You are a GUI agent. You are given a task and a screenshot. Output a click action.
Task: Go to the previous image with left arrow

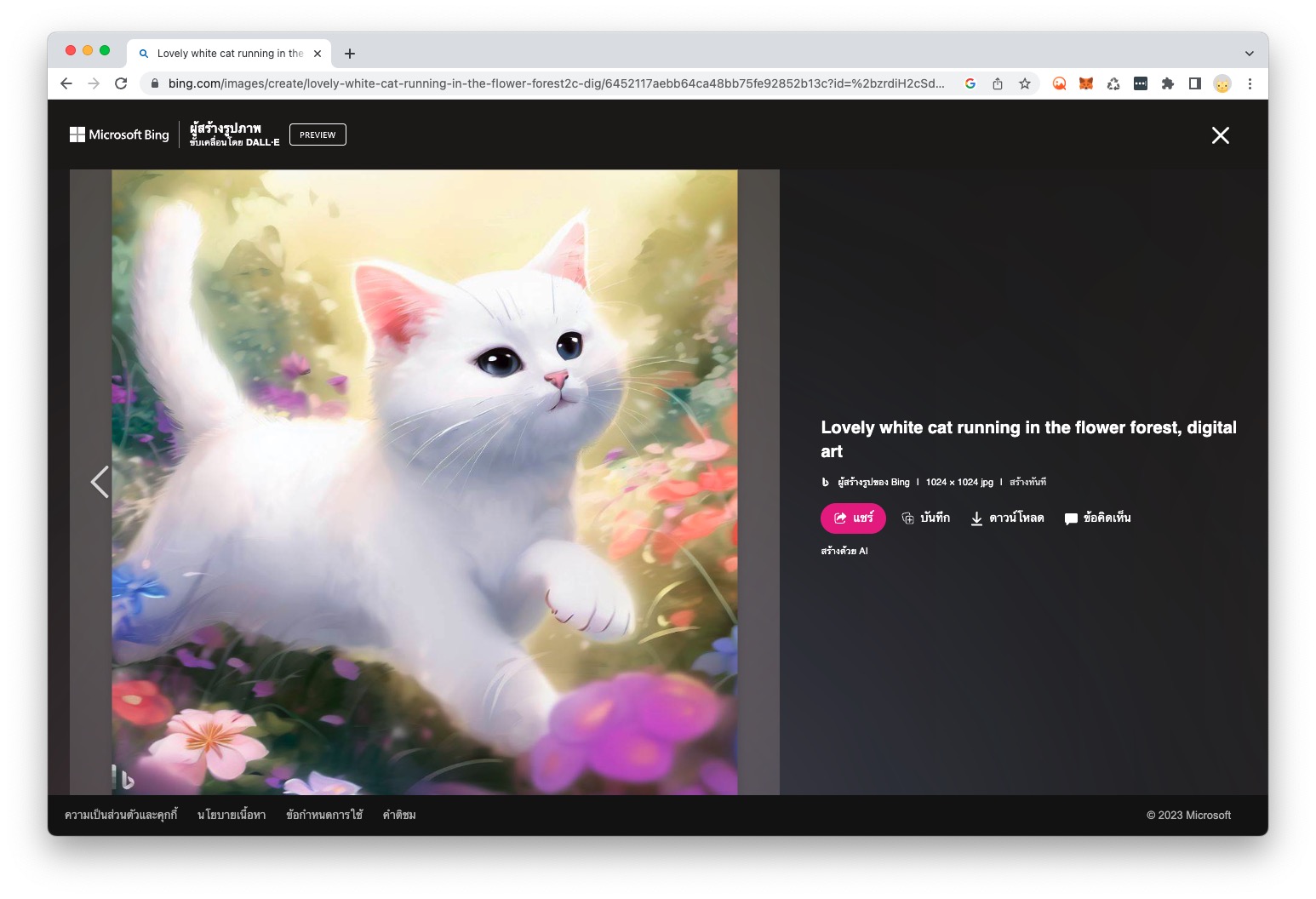[100, 482]
